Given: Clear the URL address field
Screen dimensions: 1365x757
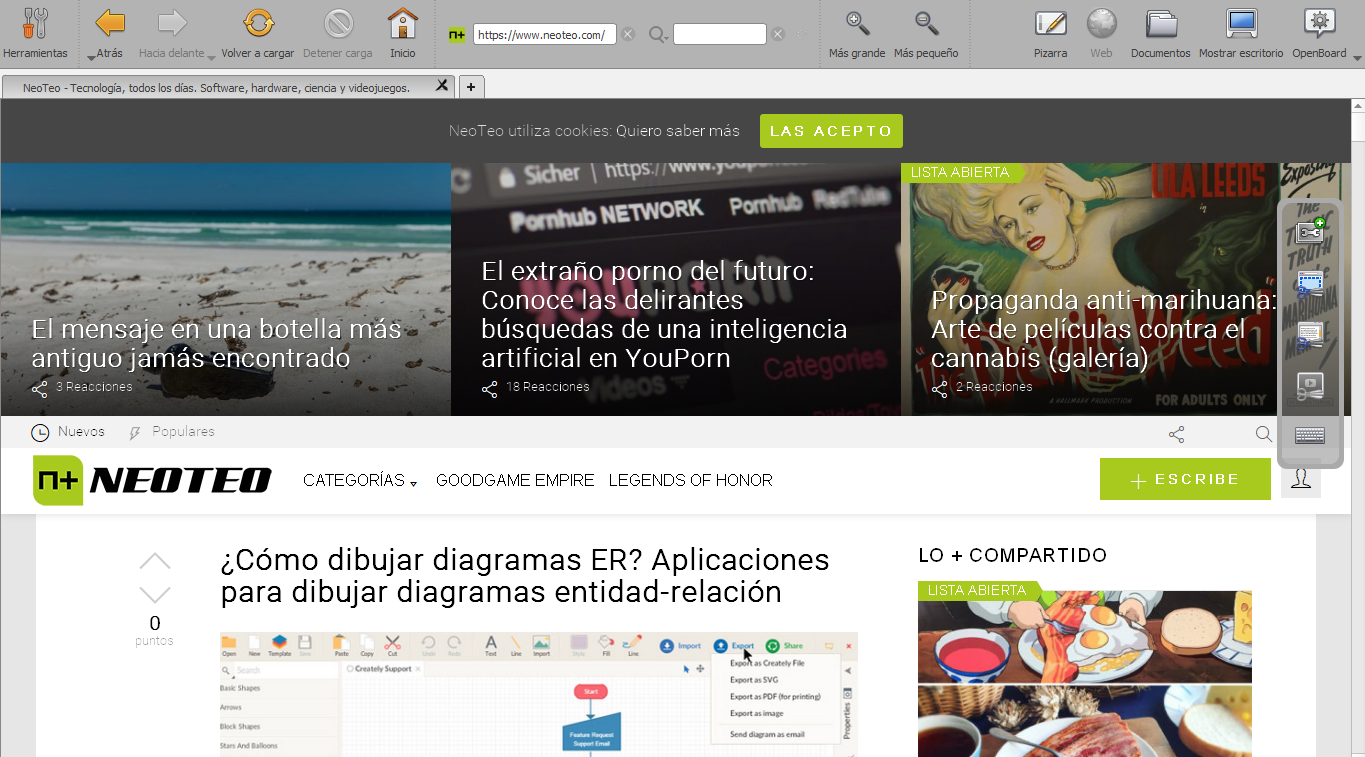Looking at the screenshot, I should pos(628,35).
